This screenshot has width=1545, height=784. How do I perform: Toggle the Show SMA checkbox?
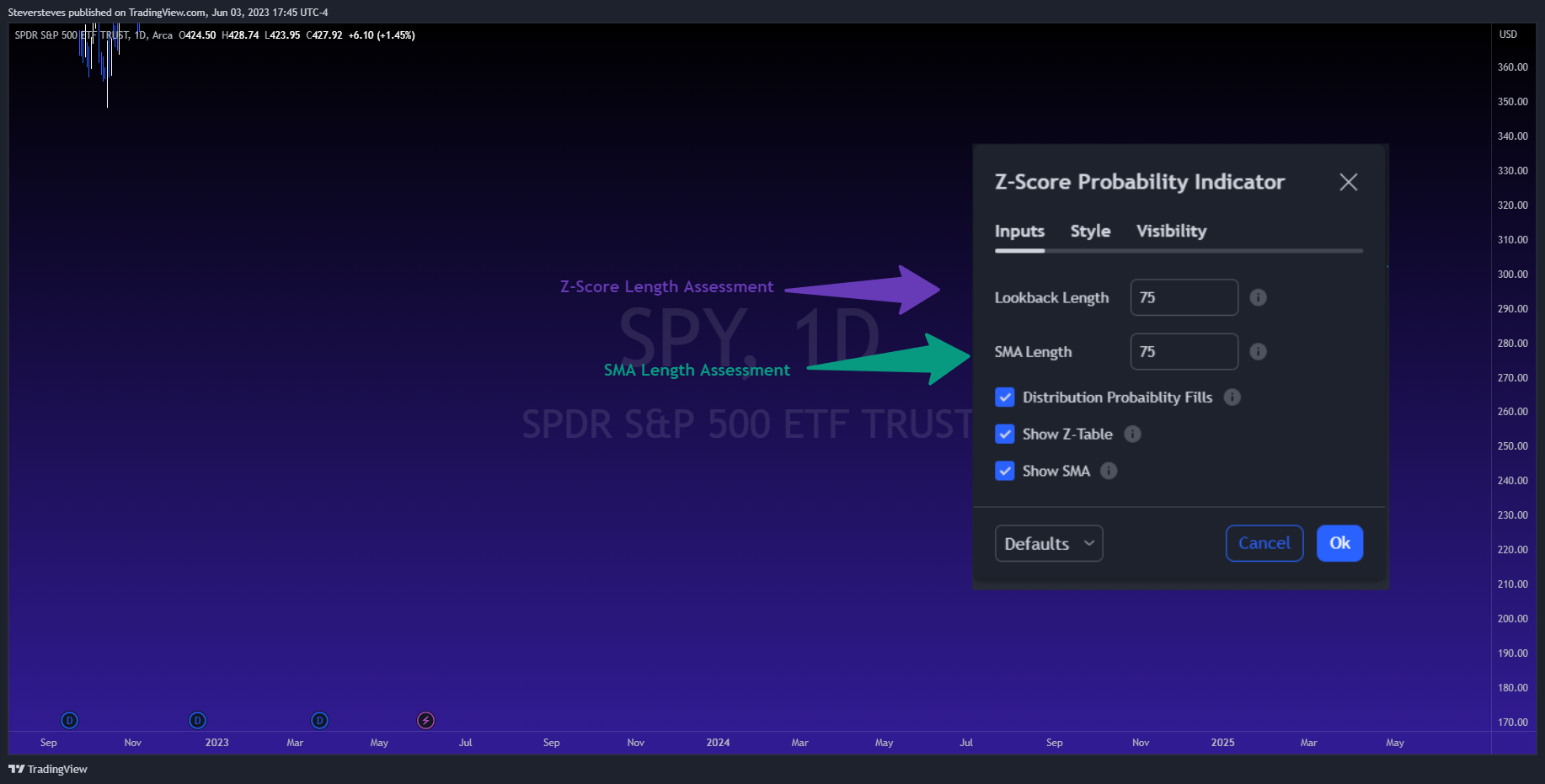click(x=1004, y=471)
